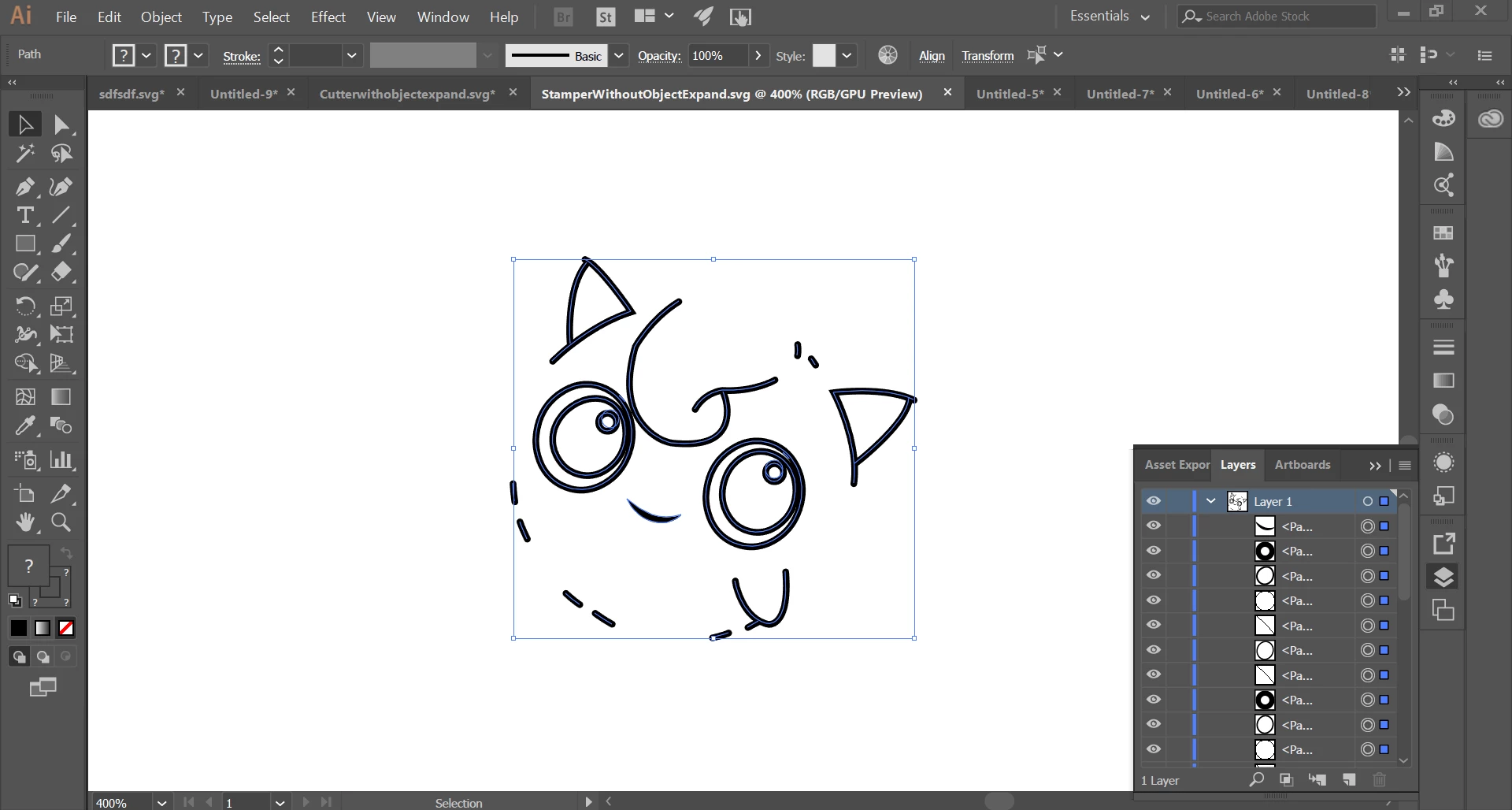
Task: Choose the Eraser tool
Action: click(x=61, y=273)
